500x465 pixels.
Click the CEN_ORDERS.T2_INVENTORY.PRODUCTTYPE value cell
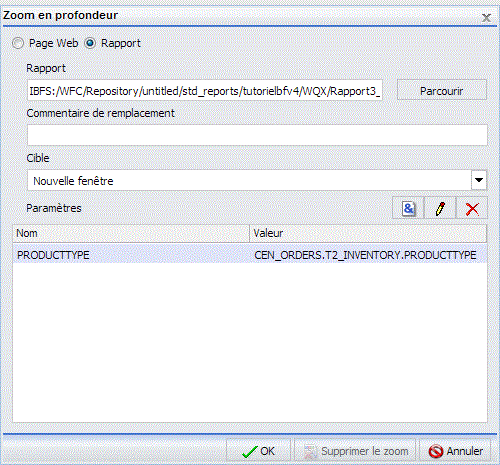(365, 255)
